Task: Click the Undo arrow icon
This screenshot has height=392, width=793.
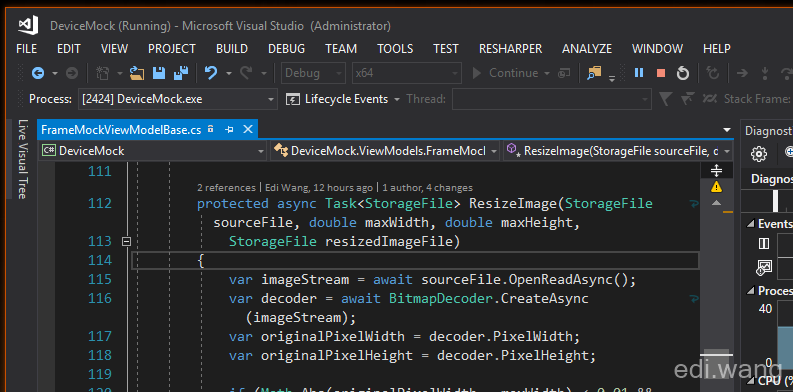Action: [211, 73]
